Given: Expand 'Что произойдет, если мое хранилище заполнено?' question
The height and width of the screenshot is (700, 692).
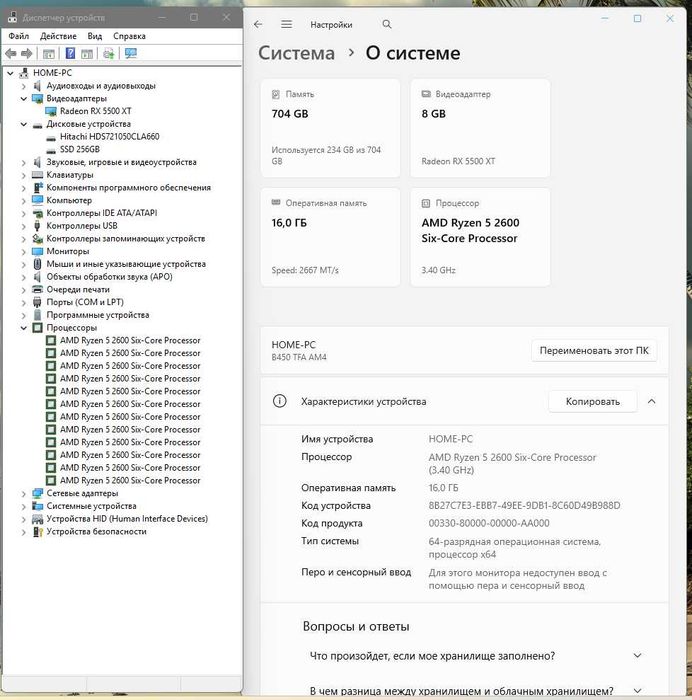Looking at the screenshot, I should [637, 655].
